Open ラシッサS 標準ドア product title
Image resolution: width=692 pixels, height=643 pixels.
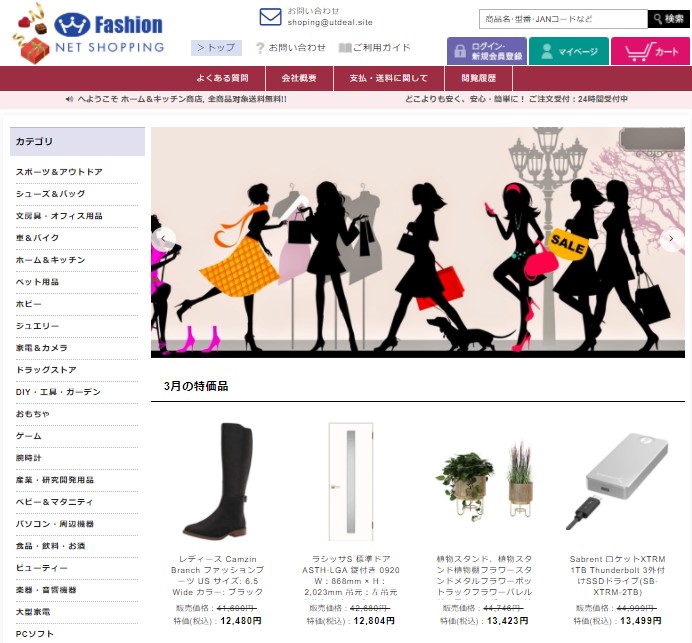351,575
